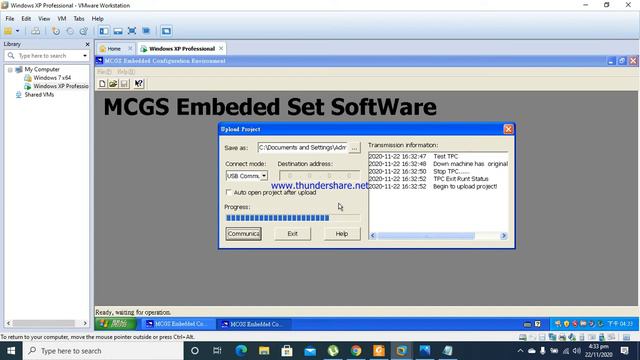
Task: Open Task View on taskbar
Action: pyautogui.click(x=217, y=351)
